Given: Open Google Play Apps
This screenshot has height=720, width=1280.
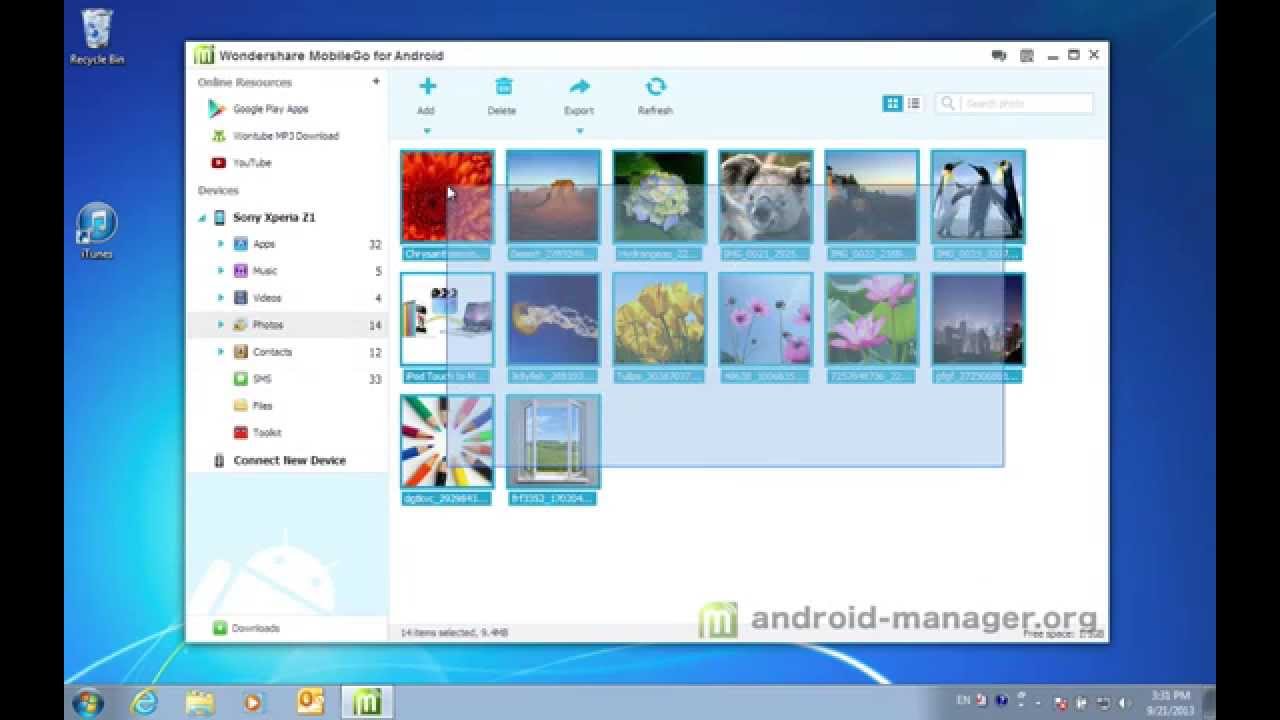Looking at the screenshot, I should click(270, 109).
